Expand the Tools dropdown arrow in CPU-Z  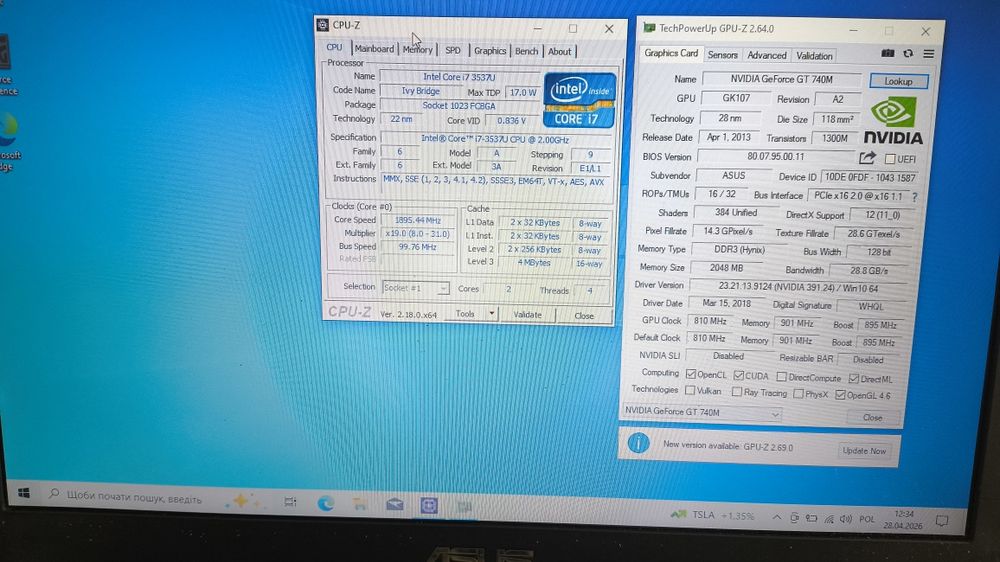coord(492,313)
